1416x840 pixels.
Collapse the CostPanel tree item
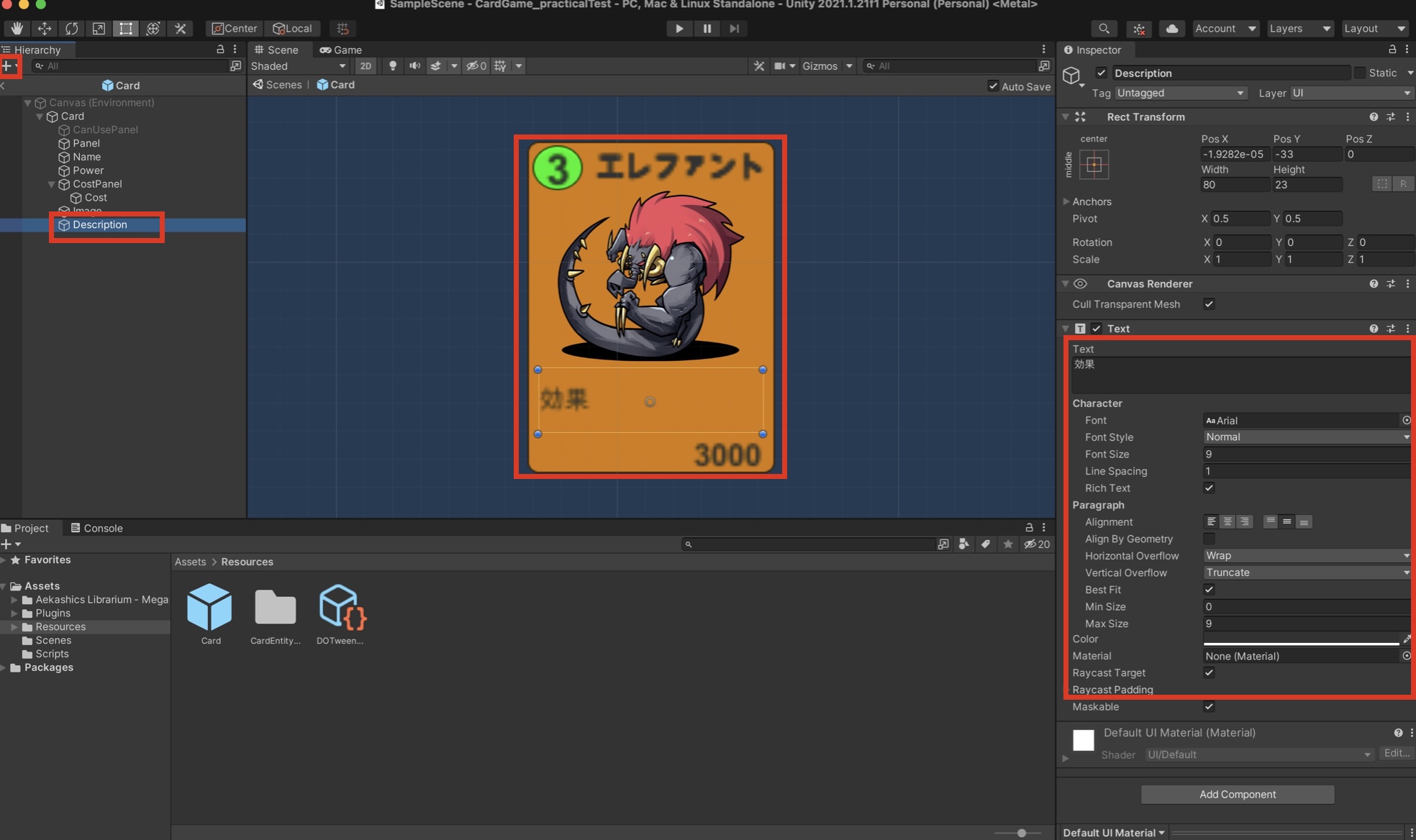click(x=51, y=184)
